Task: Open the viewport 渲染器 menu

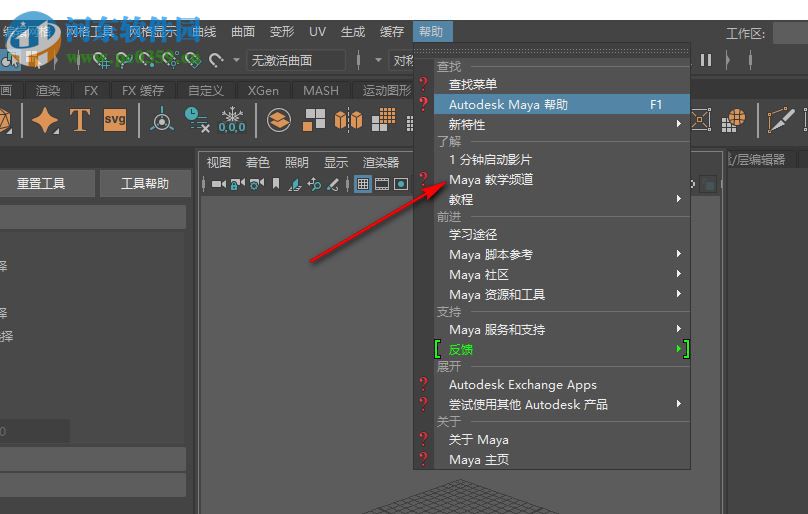Action: [381, 163]
